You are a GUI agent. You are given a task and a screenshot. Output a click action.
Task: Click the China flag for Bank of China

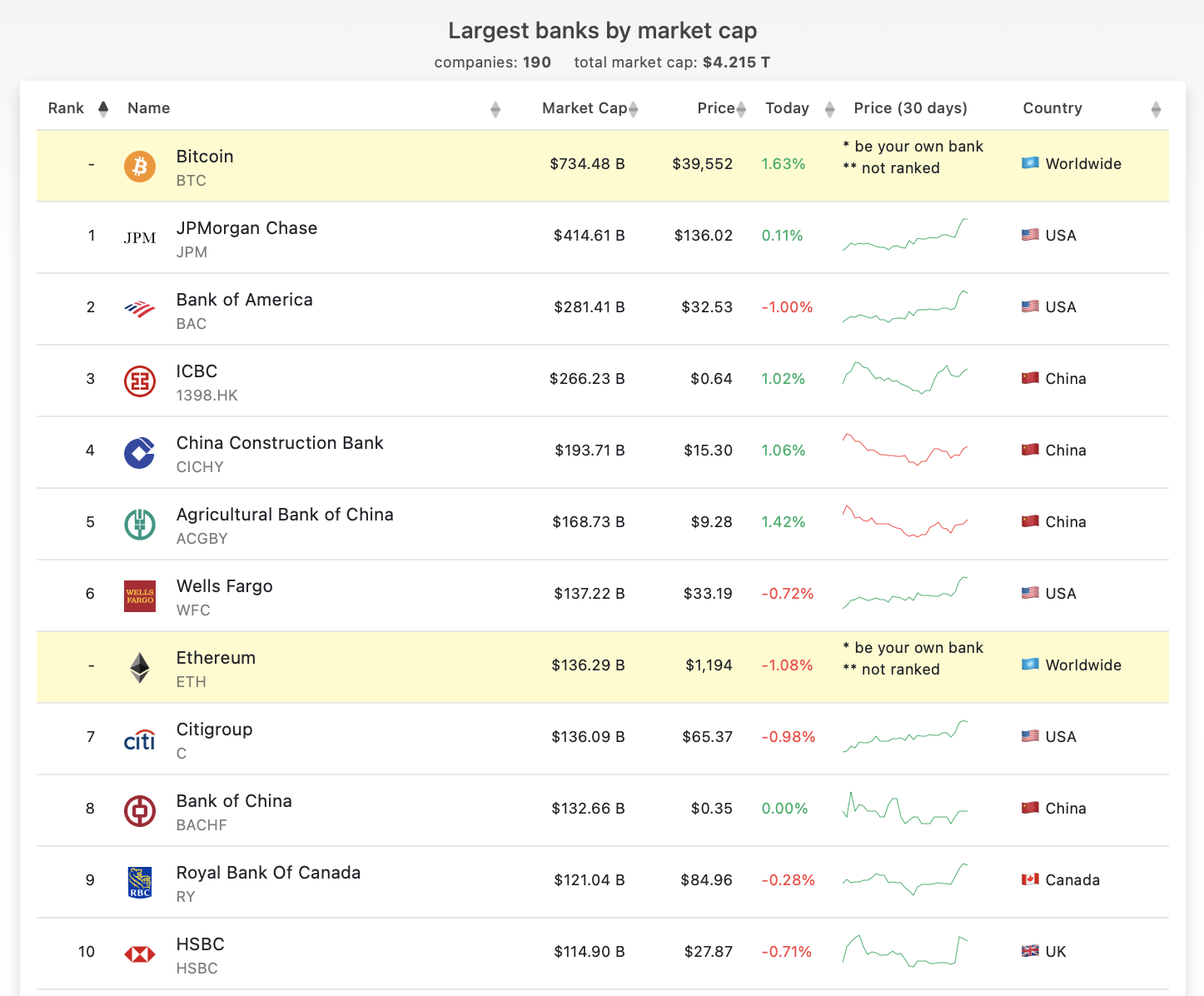coord(1031,808)
